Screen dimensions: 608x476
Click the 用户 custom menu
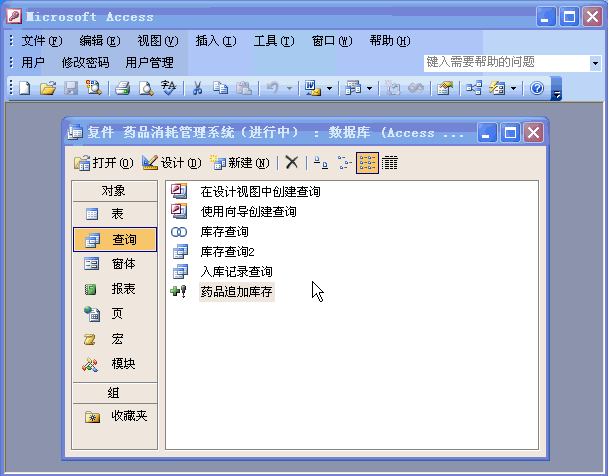click(33, 63)
